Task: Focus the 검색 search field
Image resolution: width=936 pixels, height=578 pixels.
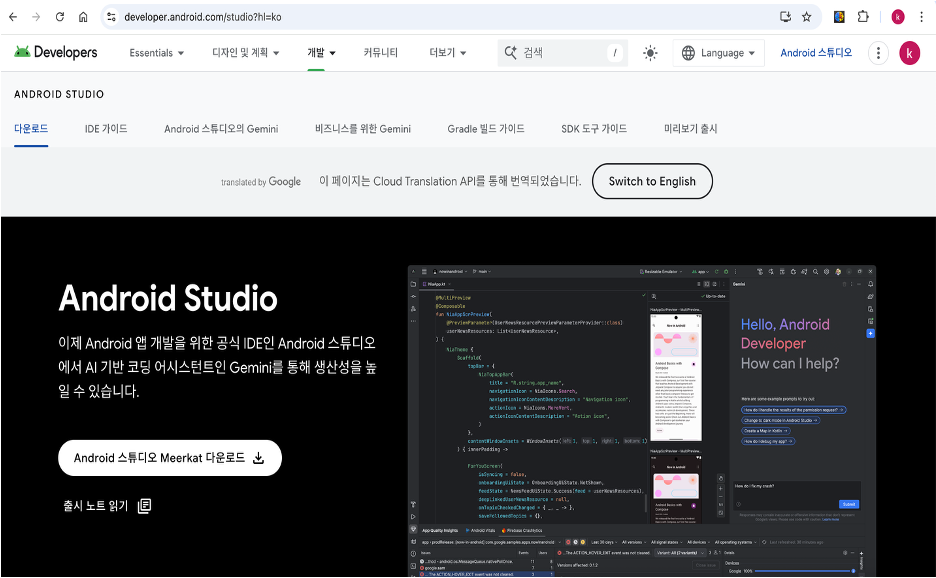Action: click(x=563, y=53)
